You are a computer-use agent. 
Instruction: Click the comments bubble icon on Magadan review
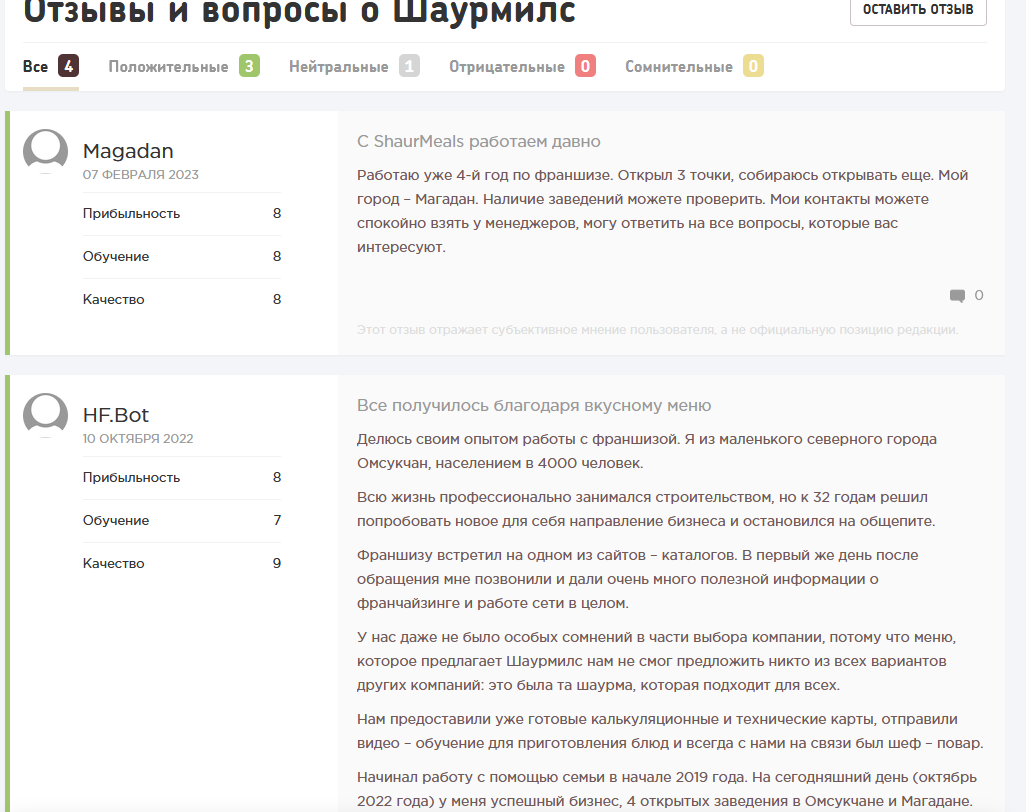(957, 296)
